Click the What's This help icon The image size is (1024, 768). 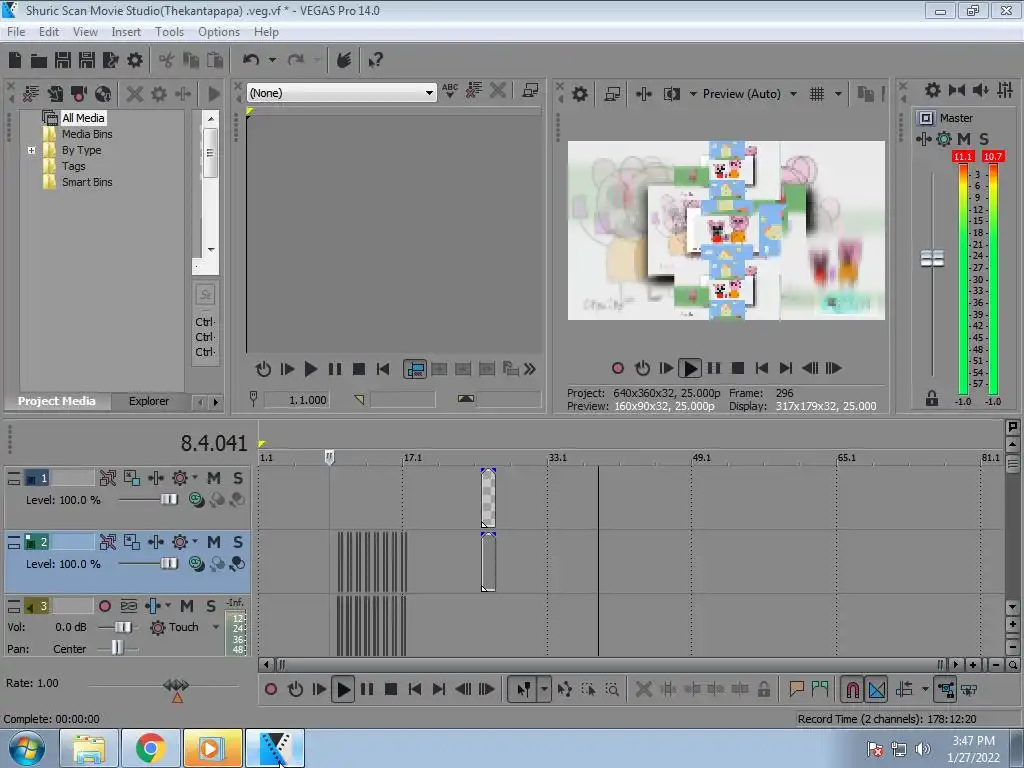point(376,61)
